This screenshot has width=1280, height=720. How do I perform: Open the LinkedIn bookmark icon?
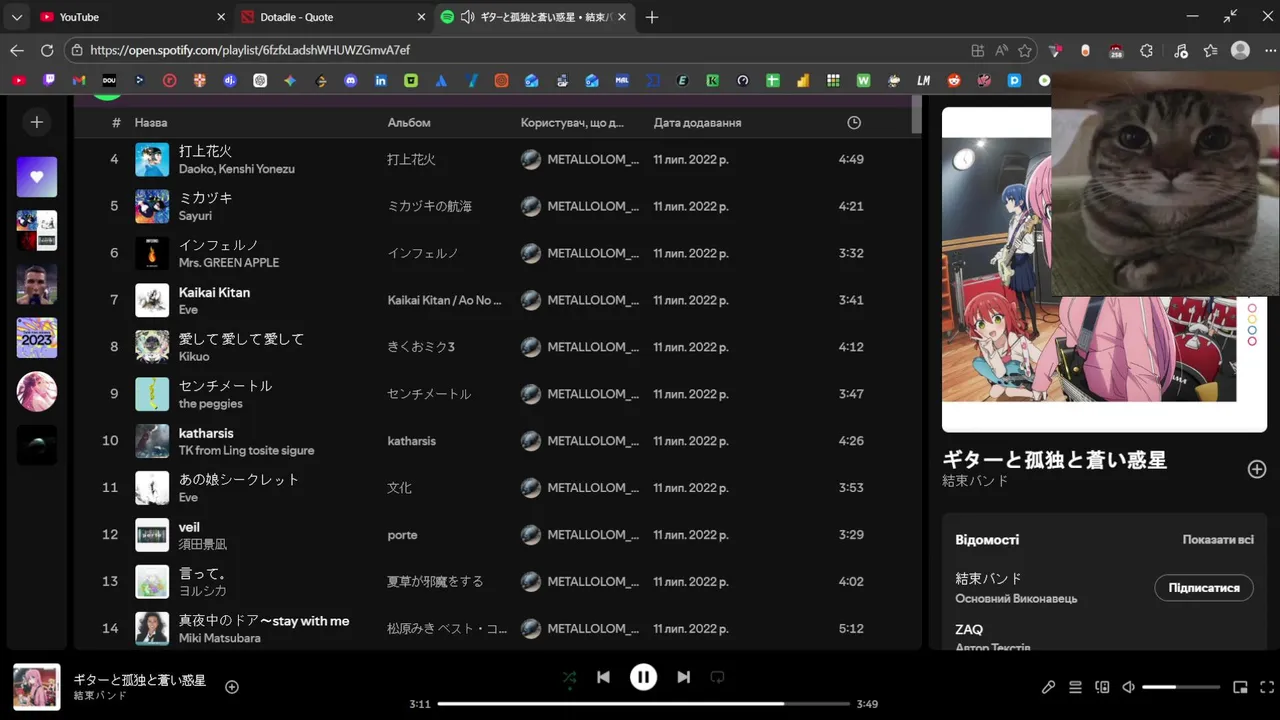pyautogui.click(x=381, y=80)
